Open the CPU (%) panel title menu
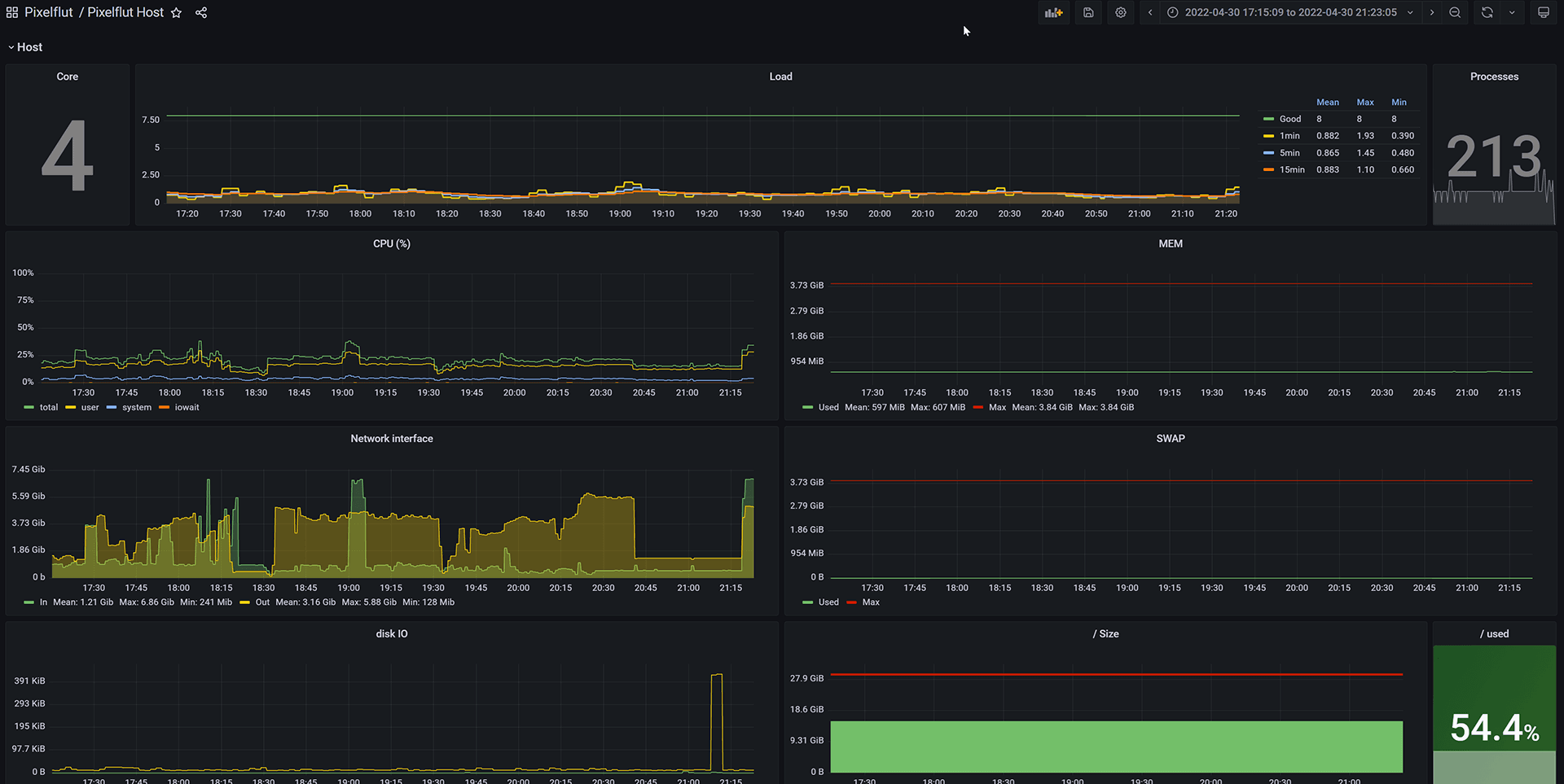This screenshot has width=1564, height=784. coord(392,243)
